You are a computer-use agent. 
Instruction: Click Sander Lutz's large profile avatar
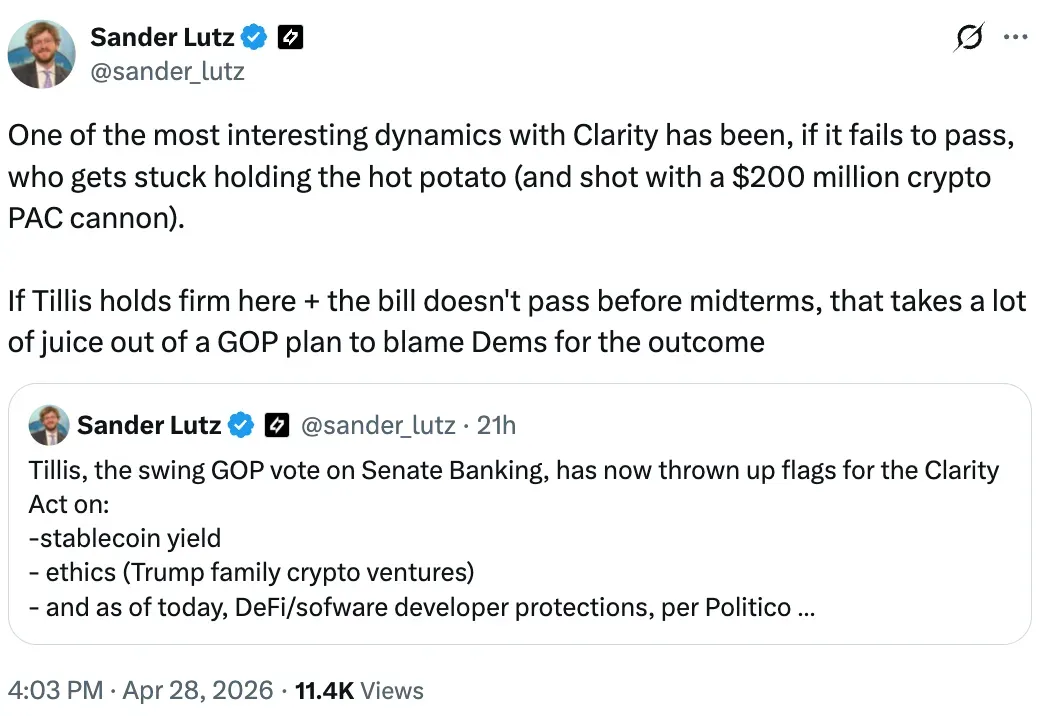pyautogui.click(x=43, y=52)
